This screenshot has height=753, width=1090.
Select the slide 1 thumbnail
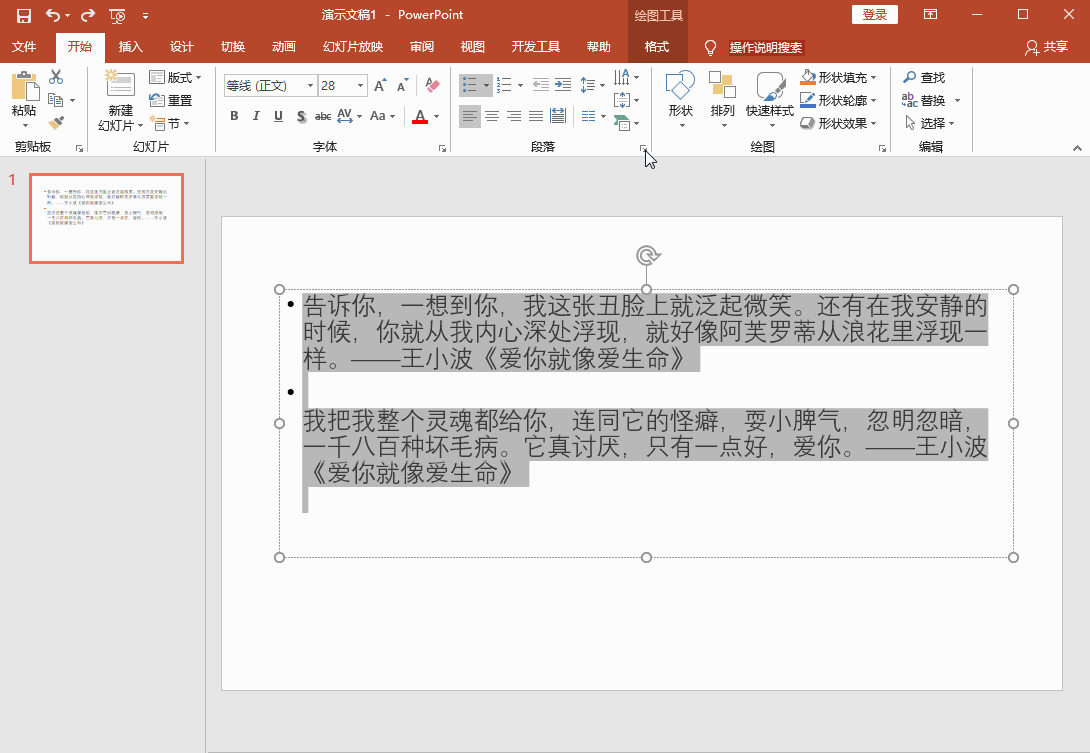[106, 218]
